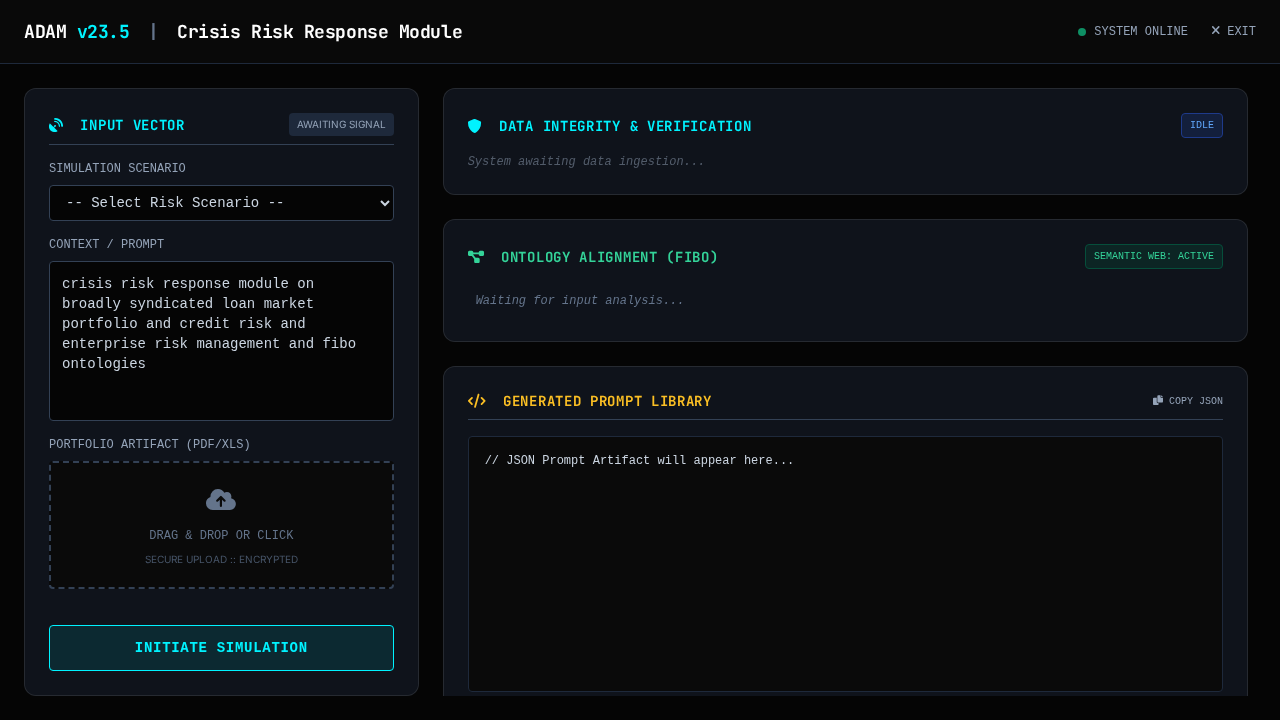Focus the Context / Prompt text area
The height and width of the screenshot is (720, 1280).
221,341
